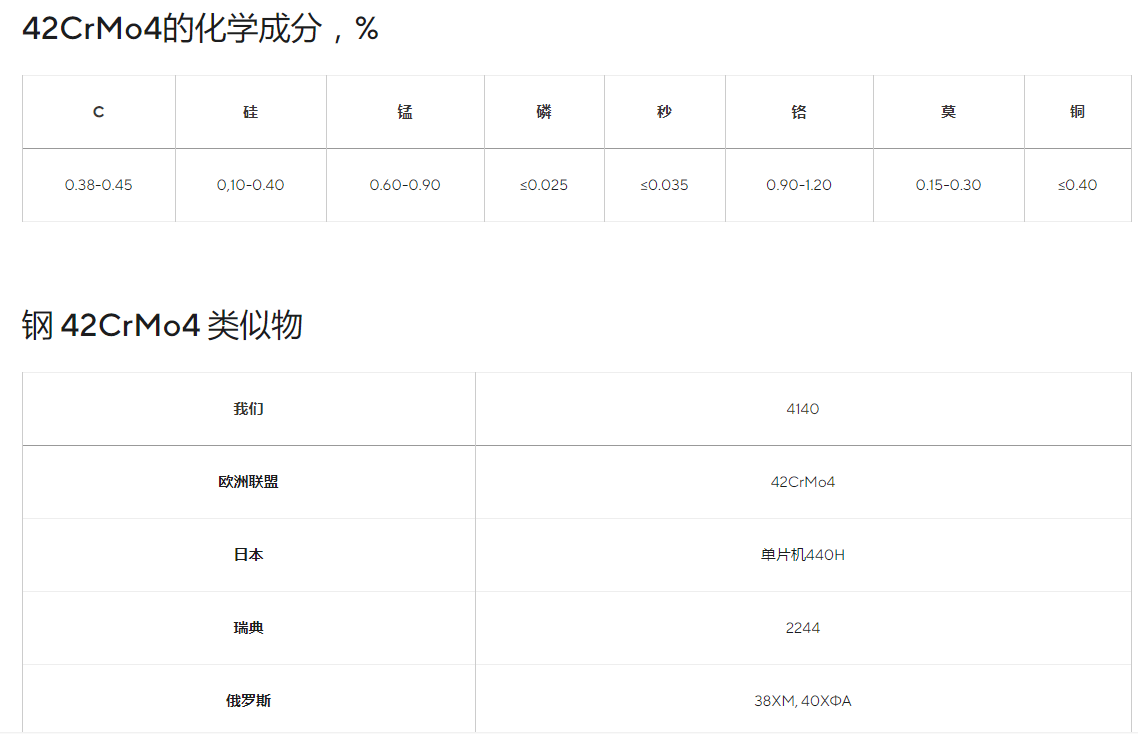Click the cell showing 0.60-0.90
The height and width of the screenshot is (734, 1138).
tap(405, 184)
